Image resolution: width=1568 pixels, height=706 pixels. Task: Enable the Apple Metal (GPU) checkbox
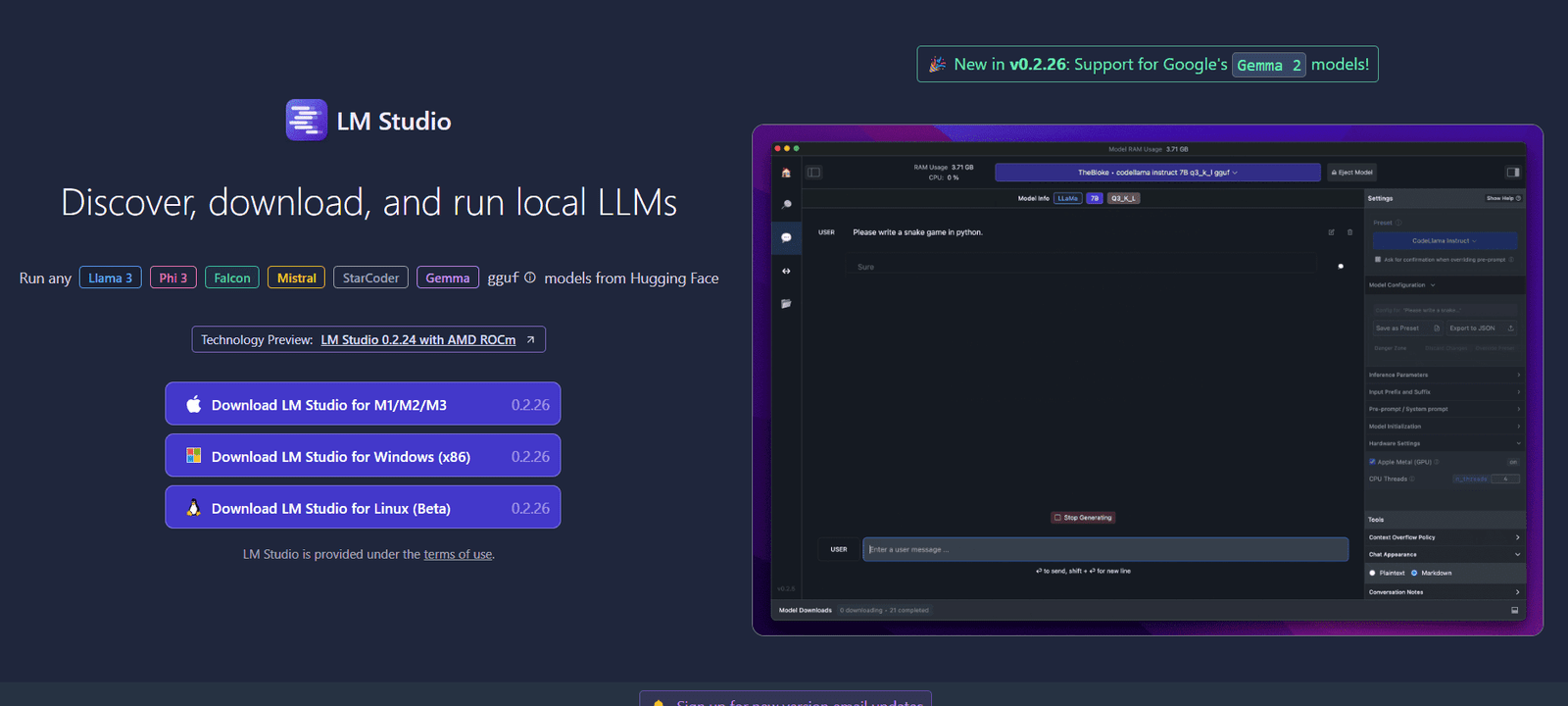(1372, 462)
